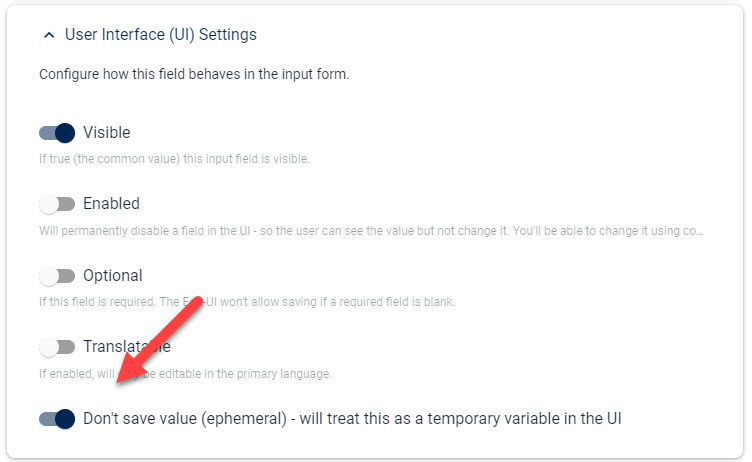Click the User Interface (UI) Settings heading

tap(161, 35)
